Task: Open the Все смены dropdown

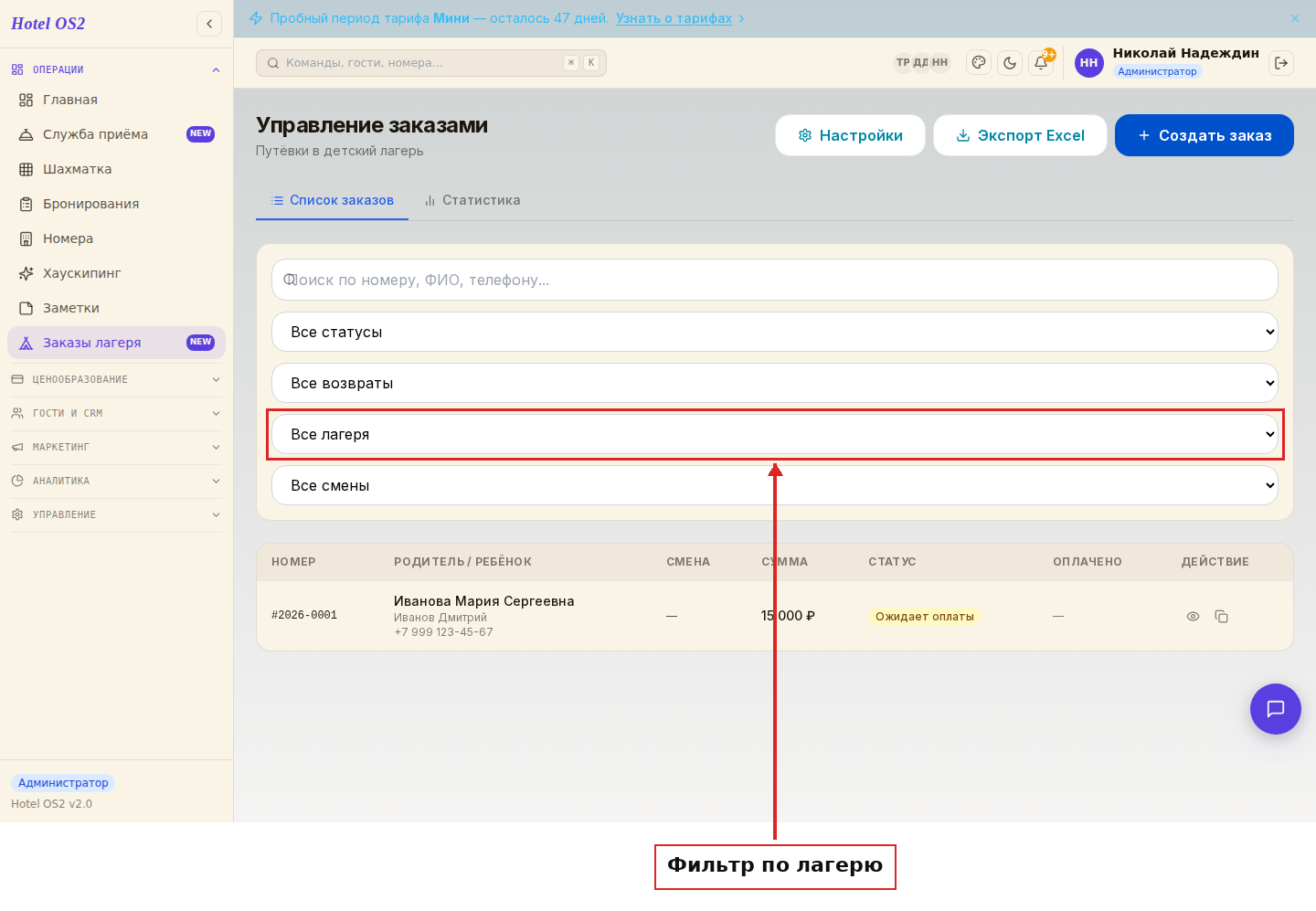Action: click(x=775, y=485)
